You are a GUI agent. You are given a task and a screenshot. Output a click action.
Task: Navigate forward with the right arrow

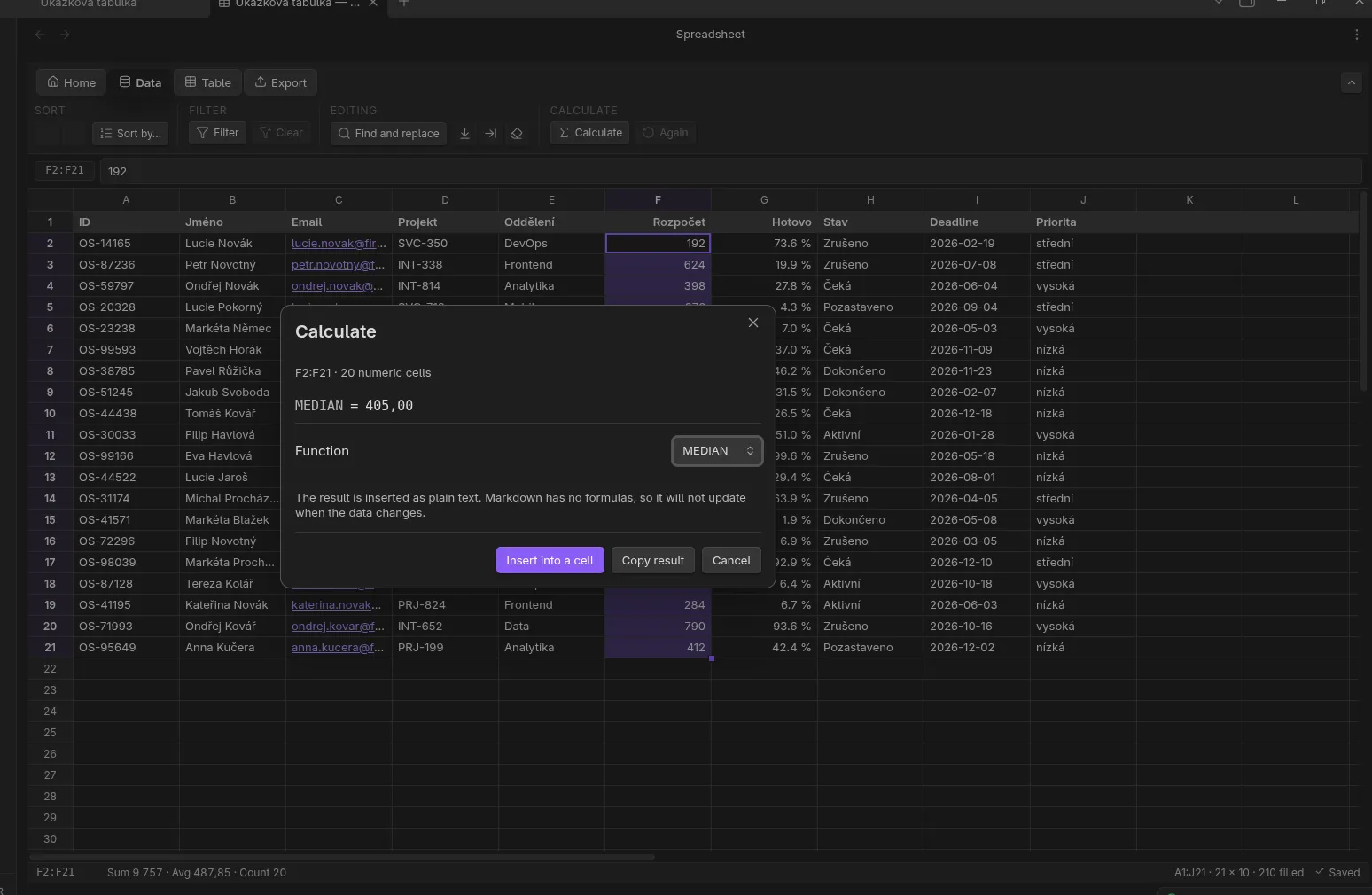click(65, 35)
